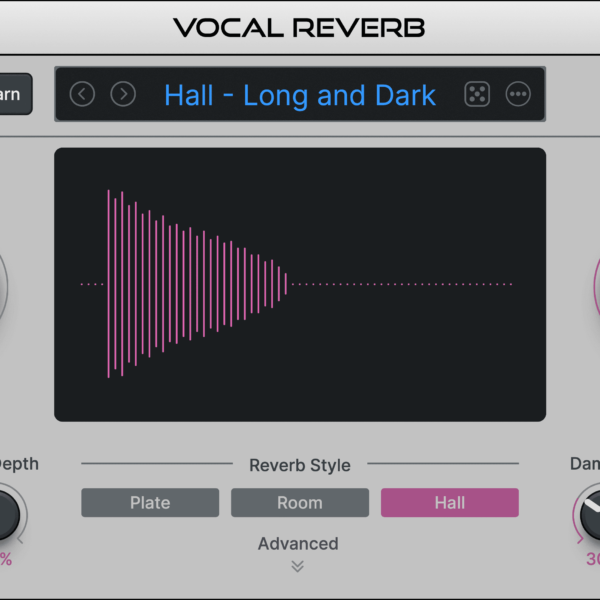600x600 pixels.
Task: Randomize preset with the dice icon
Action: point(477,94)
